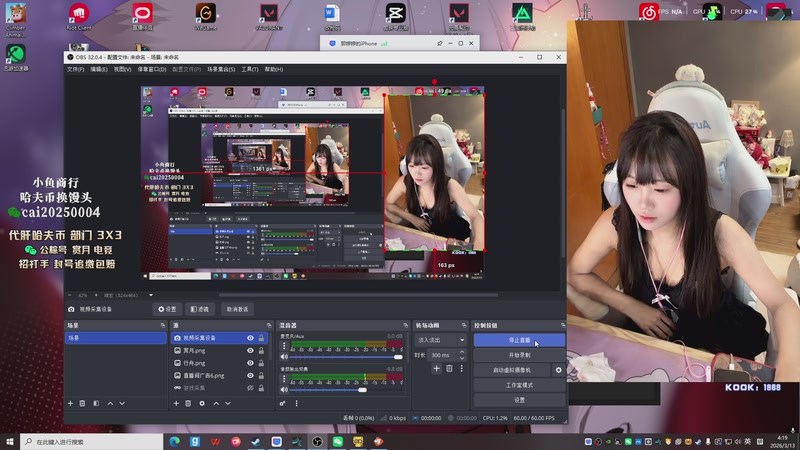Viewport: 800px width, 450px height.
Task: Open transition properties three-dot menu
Action: pyautogui.click(x=462, y=368)
